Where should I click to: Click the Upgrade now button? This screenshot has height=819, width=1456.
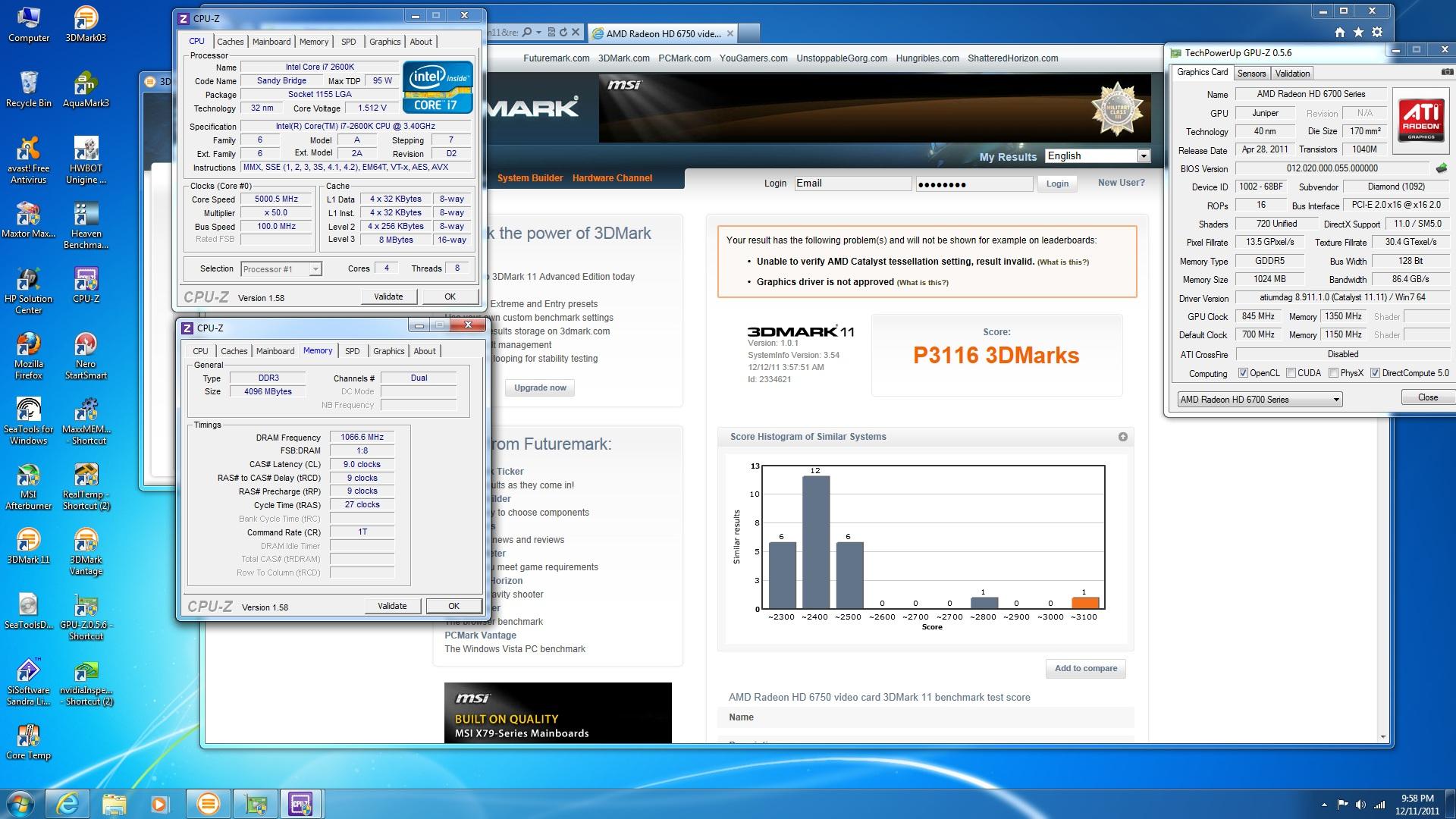(540, 388)
